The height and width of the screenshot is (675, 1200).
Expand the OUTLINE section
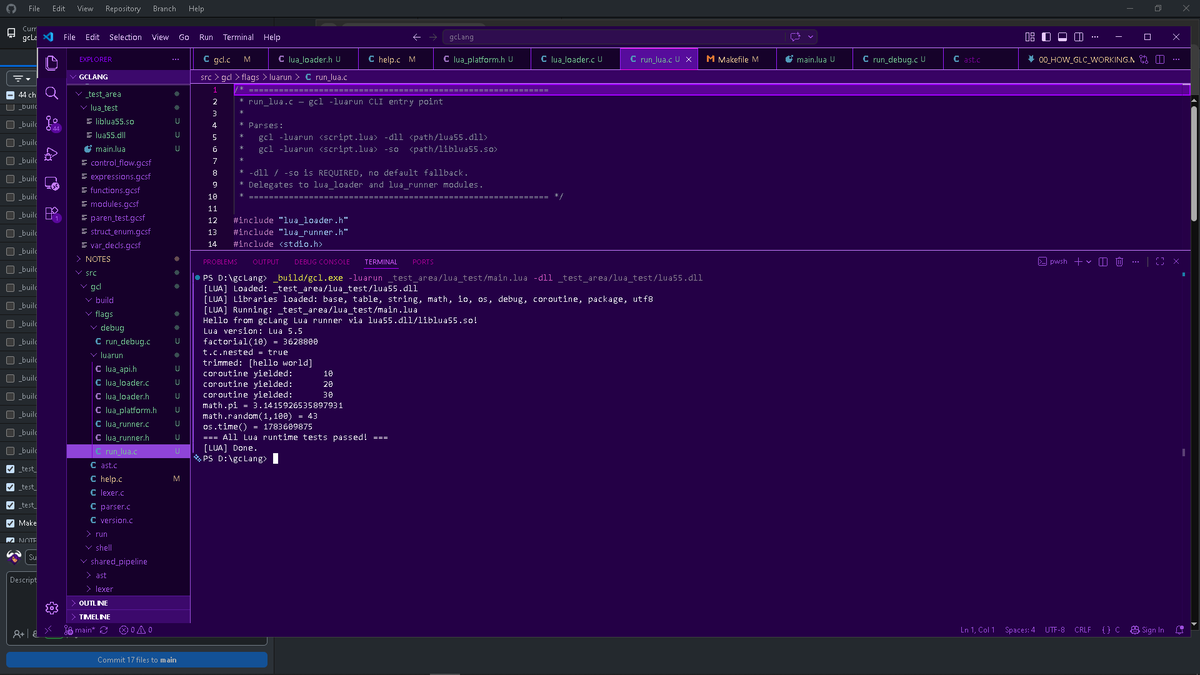[128, 603]
